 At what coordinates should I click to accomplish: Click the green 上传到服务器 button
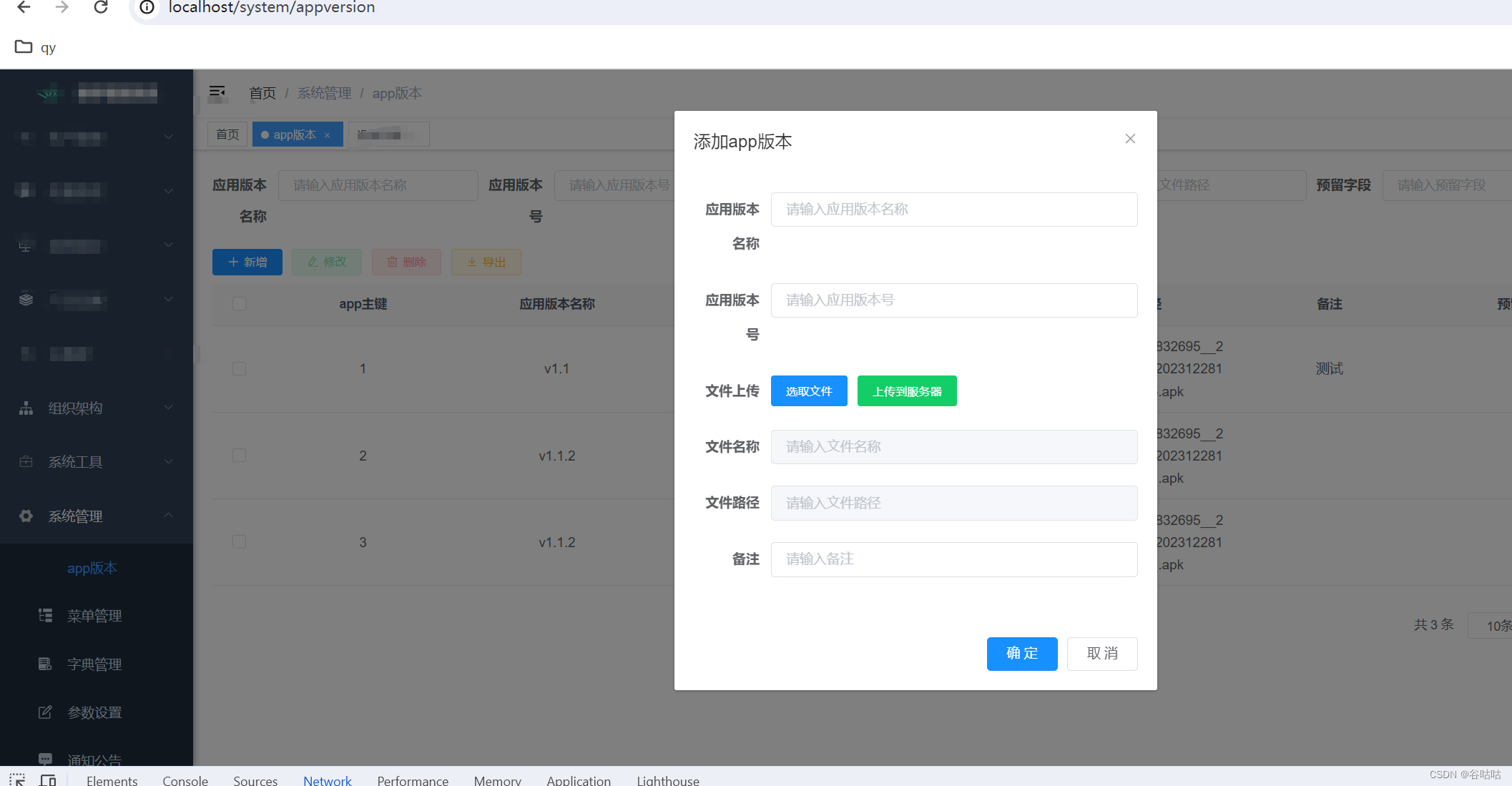point(907,391)
